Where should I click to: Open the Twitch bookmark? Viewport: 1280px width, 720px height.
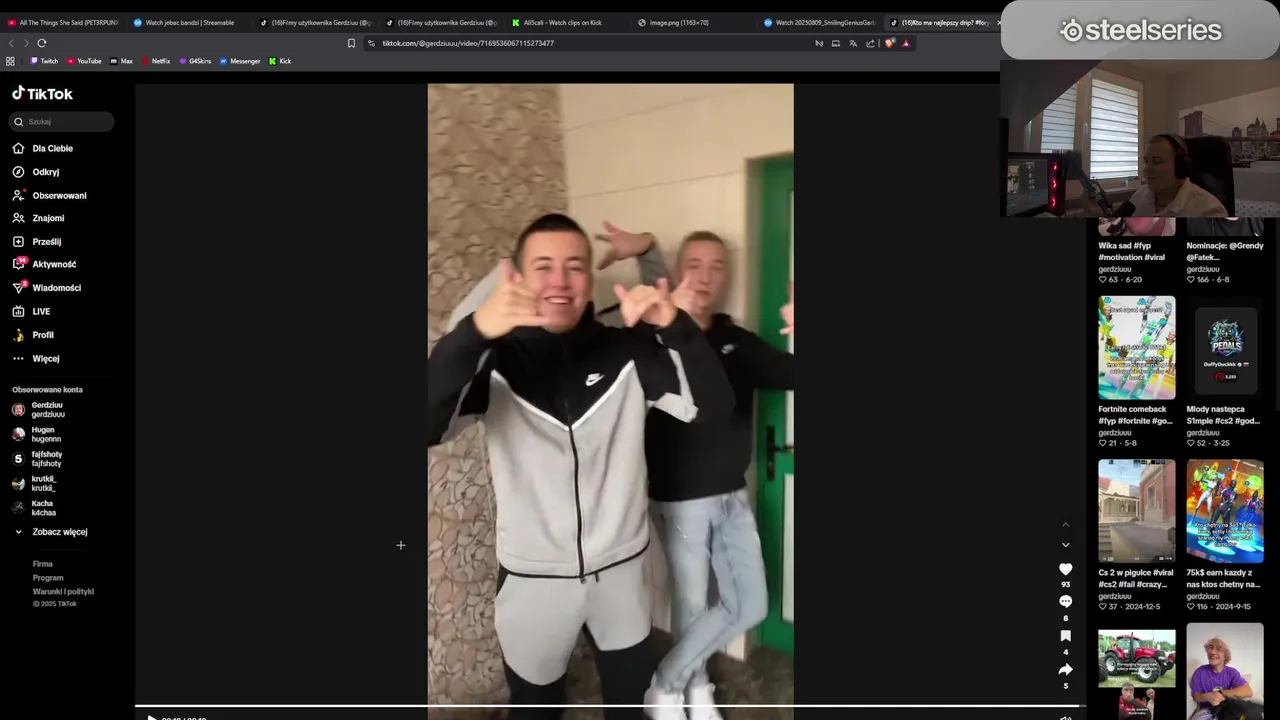(44, 61)
